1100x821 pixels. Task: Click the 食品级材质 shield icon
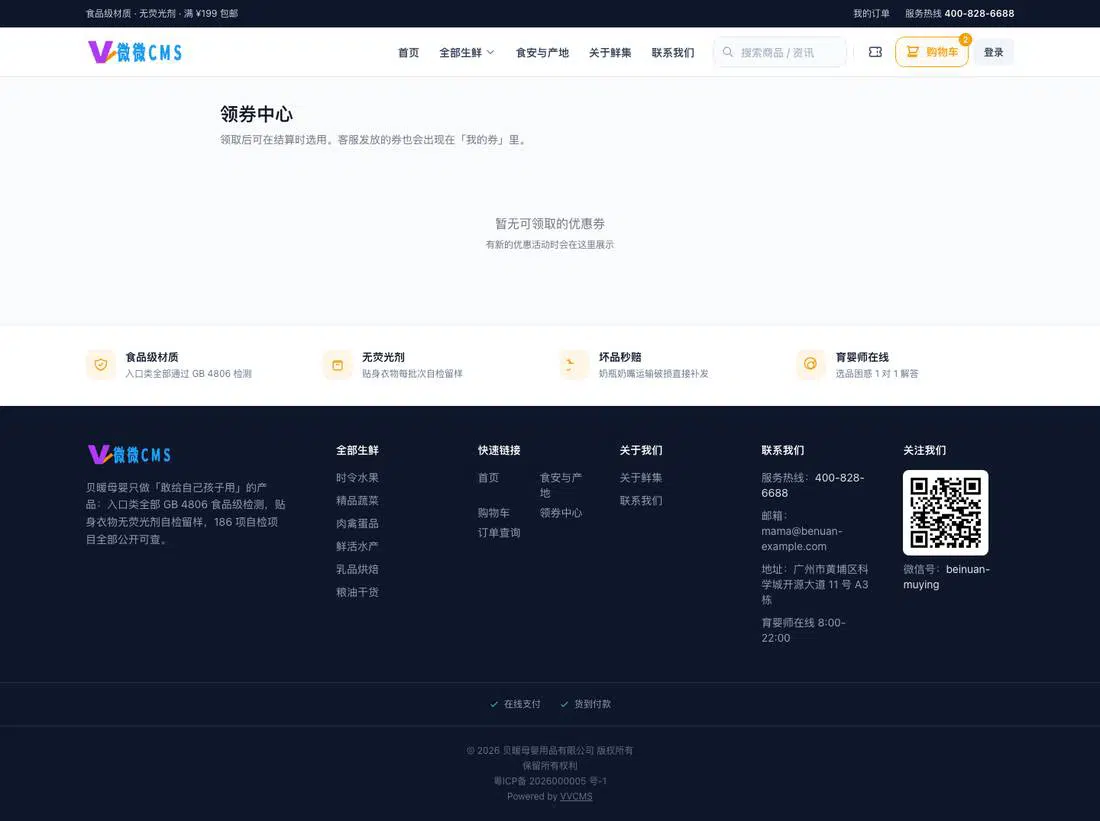point(101,365)
